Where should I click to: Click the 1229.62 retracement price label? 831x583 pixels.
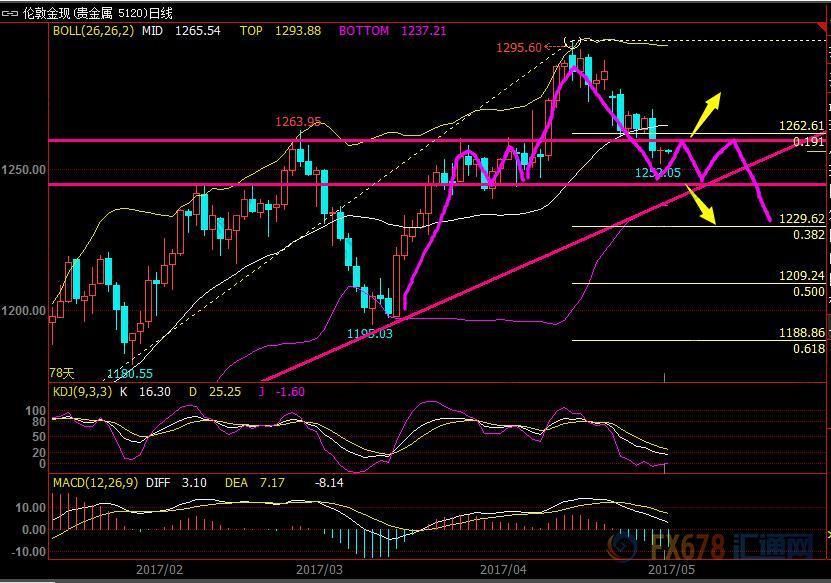click(x=802, y=219)
